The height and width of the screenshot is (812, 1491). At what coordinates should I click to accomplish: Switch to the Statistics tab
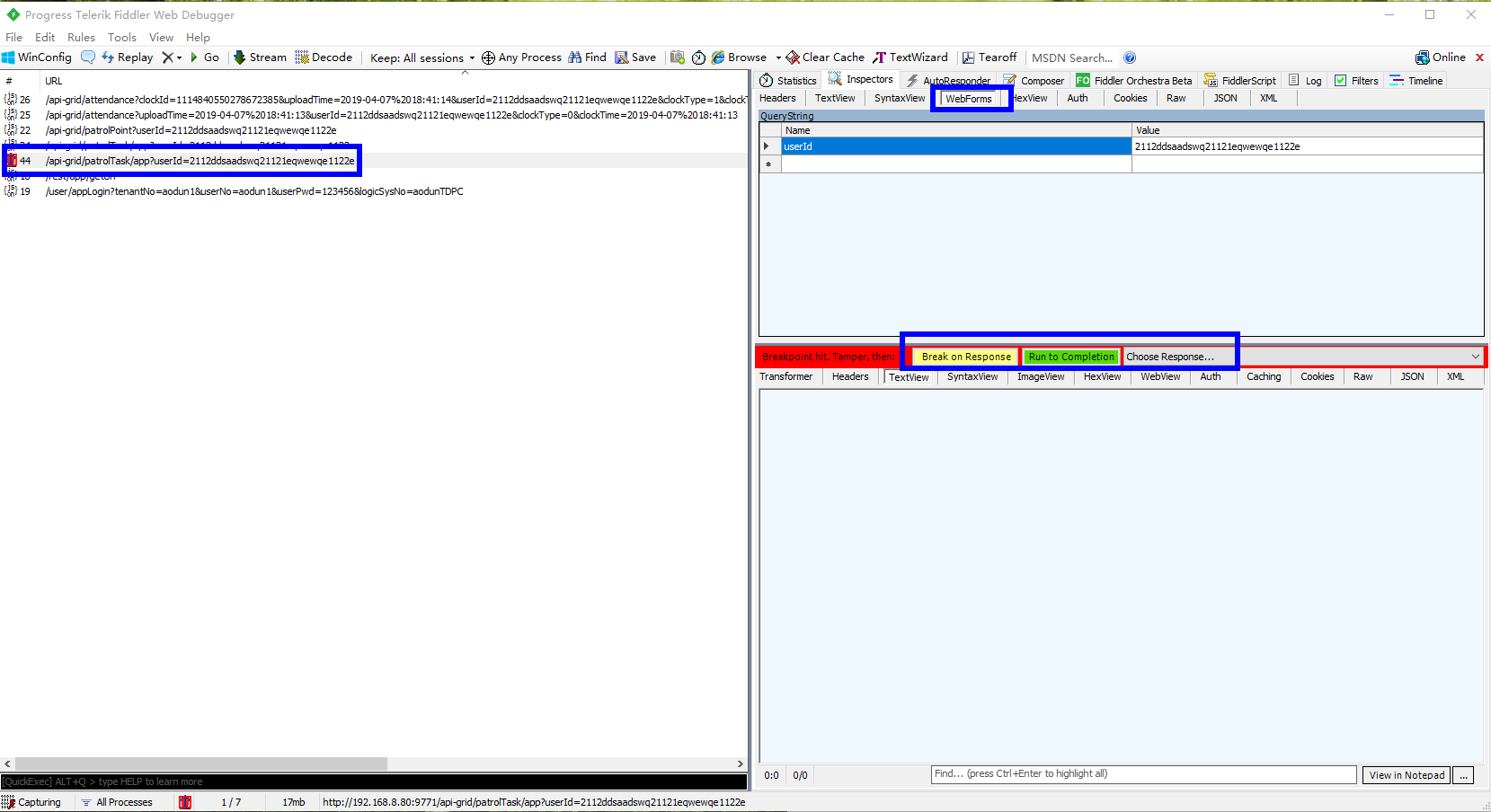click(x=788, y=81)
